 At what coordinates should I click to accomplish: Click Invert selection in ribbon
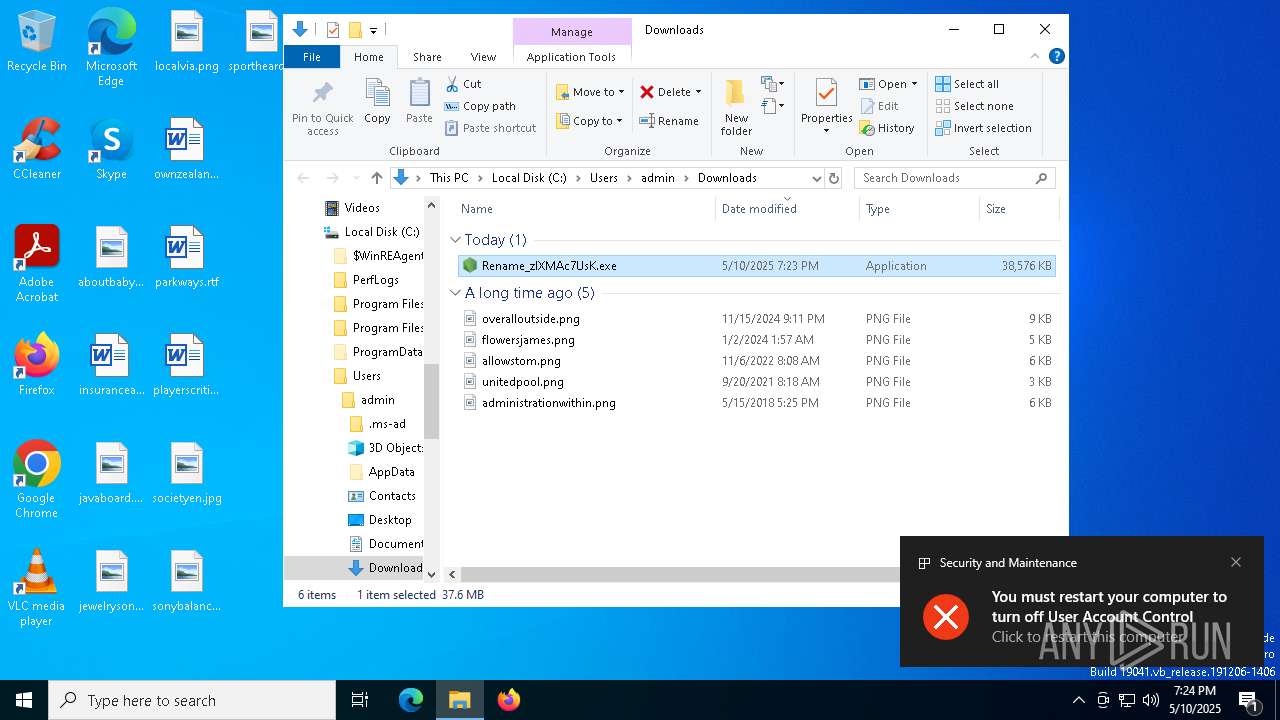click(984, 128)
